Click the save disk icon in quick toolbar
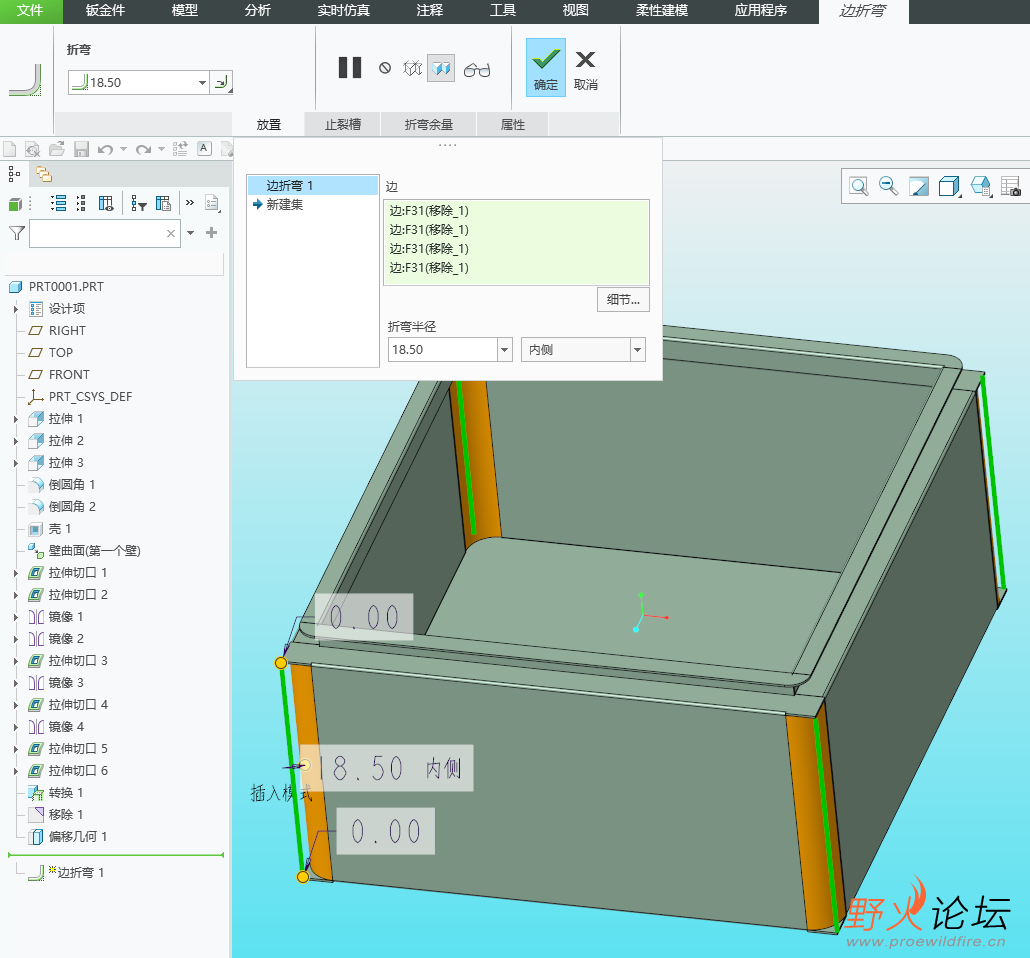This screenshot has height=958, width=1030. coord(81,149)
